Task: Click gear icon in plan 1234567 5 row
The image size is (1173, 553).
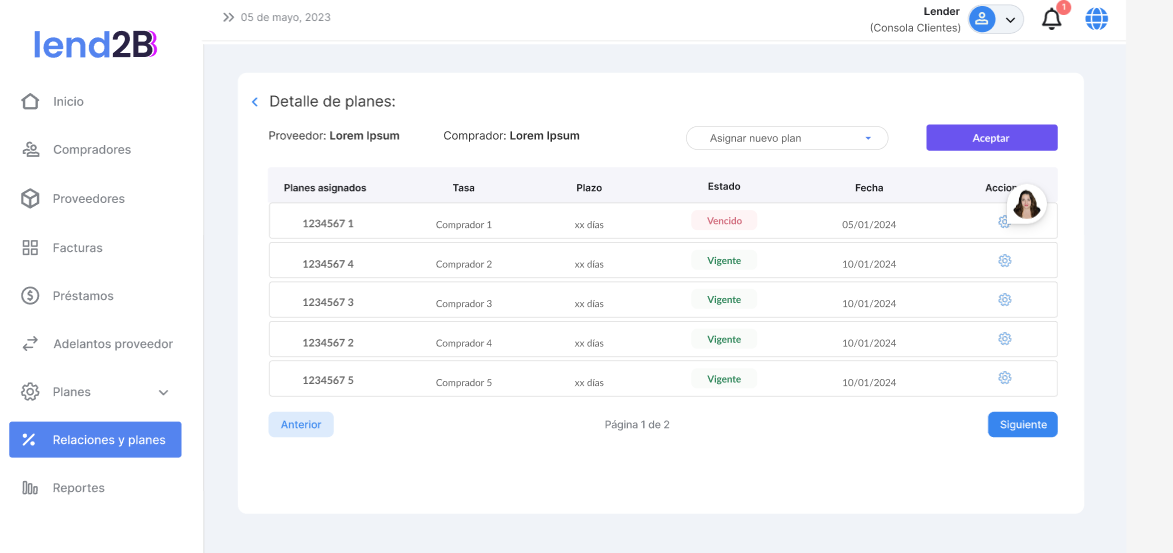Action: pos(1004,378)
